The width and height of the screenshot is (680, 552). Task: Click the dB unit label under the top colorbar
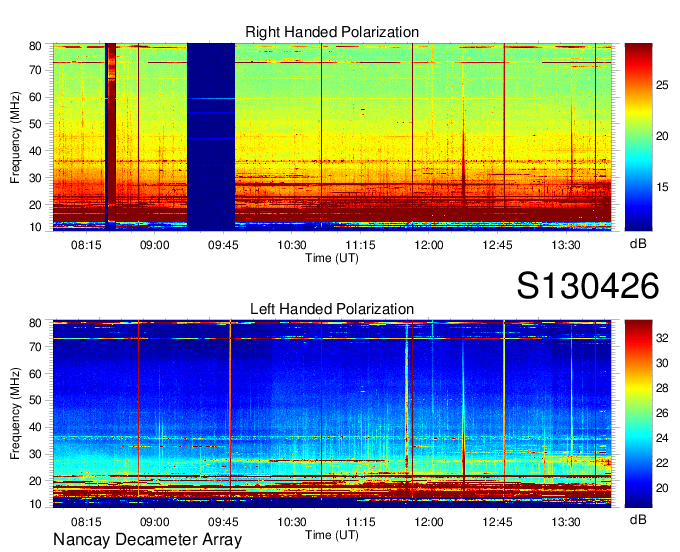coord(638,244)
